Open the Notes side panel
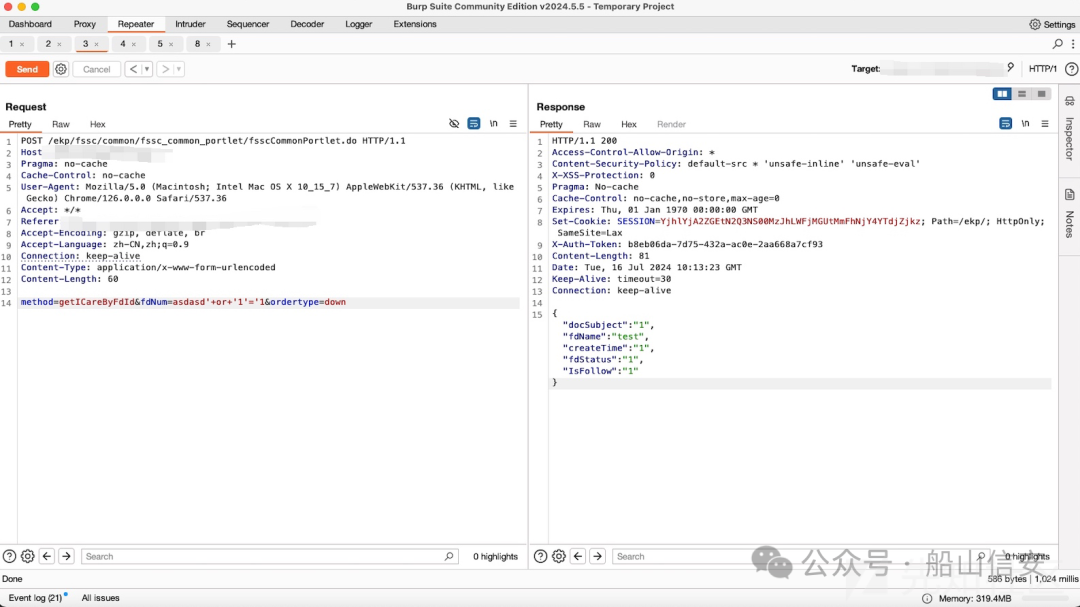1080x607 pixels. (1069, 214)
